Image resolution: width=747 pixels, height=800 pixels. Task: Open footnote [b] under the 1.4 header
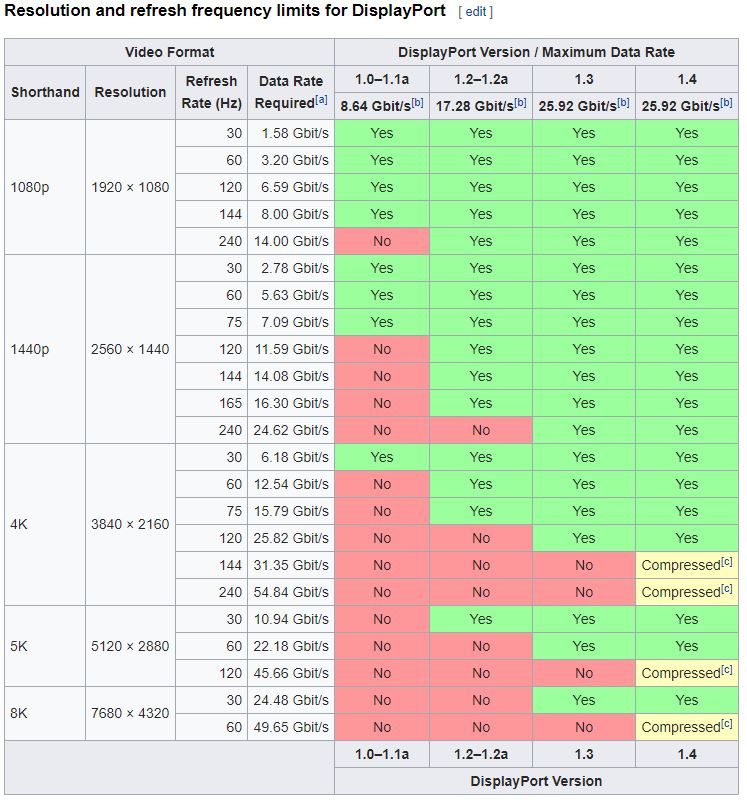726,103
